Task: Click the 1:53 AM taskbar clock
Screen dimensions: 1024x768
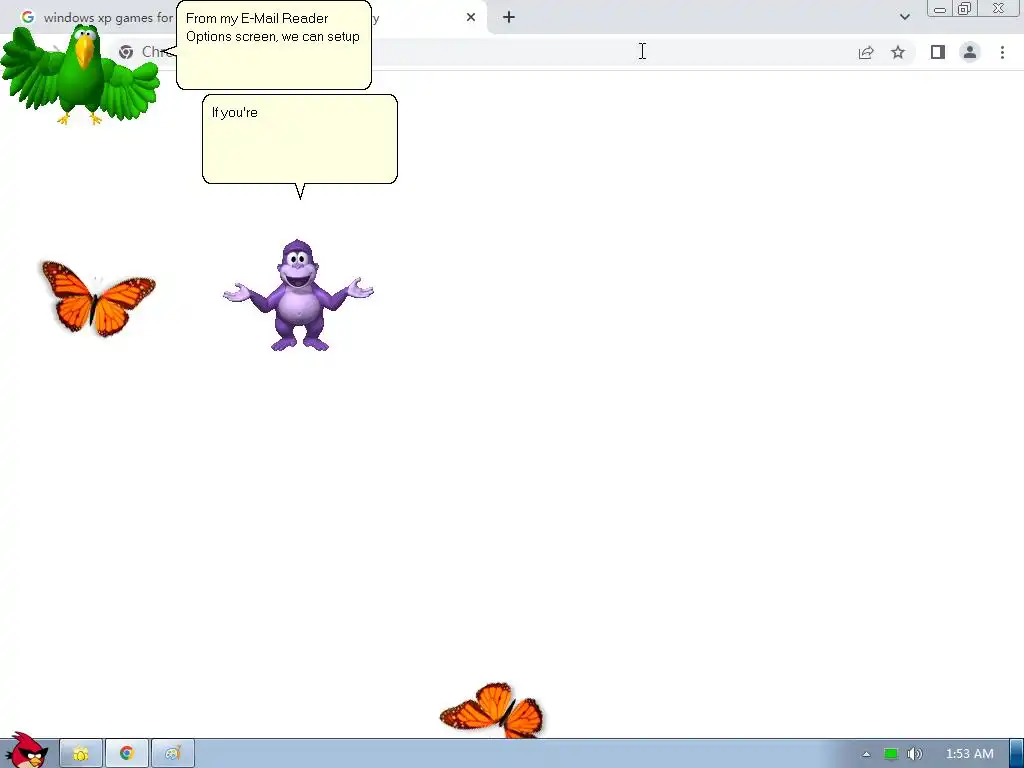Action: (x=970, y=754)
